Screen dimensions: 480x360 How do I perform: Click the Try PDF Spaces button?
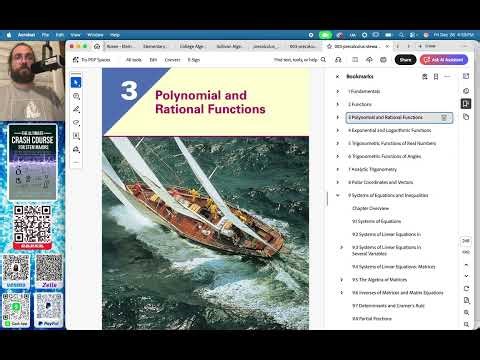point(92,60)
